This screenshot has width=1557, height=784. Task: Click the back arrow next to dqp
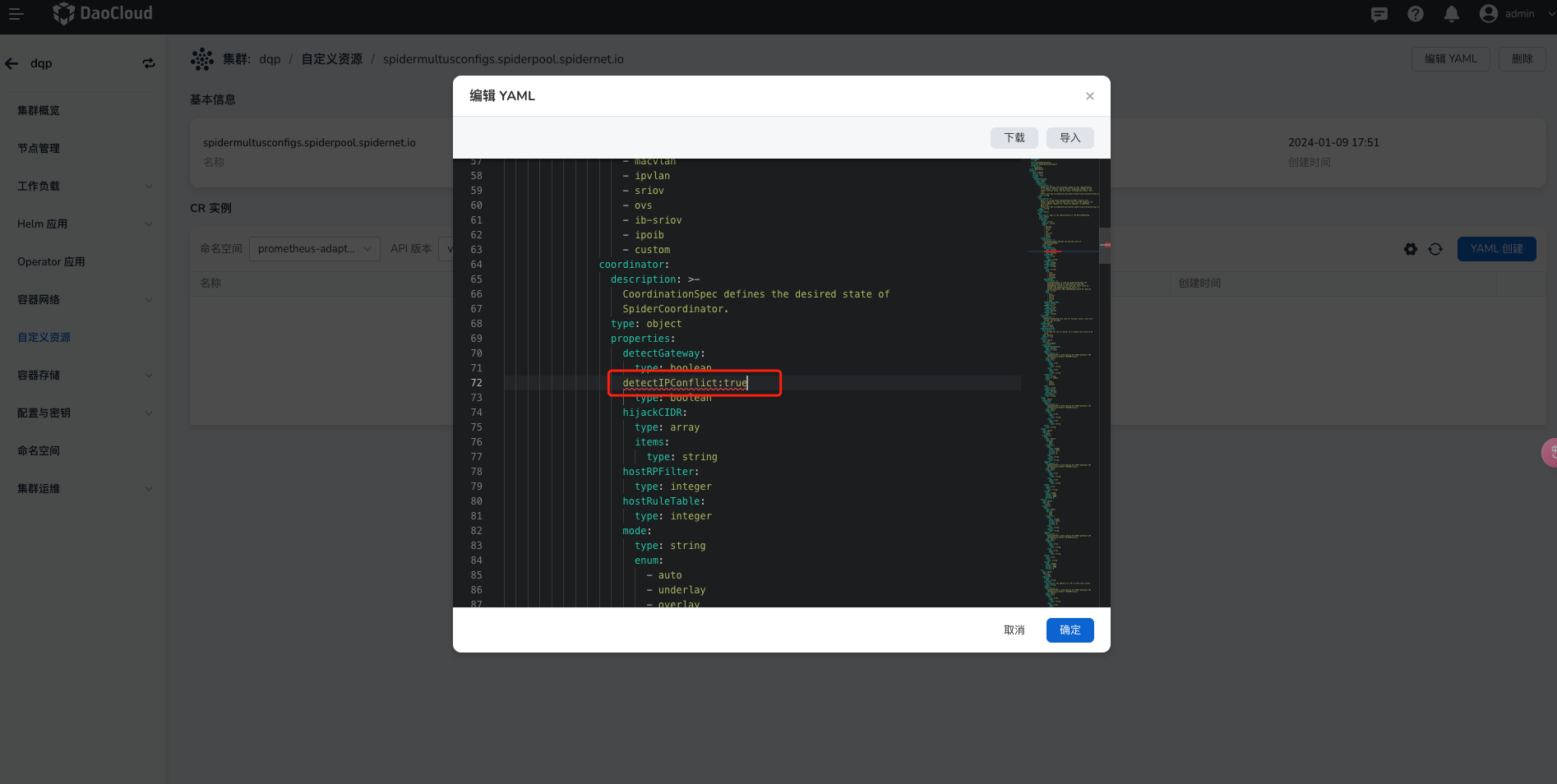[x=12, y=63]
